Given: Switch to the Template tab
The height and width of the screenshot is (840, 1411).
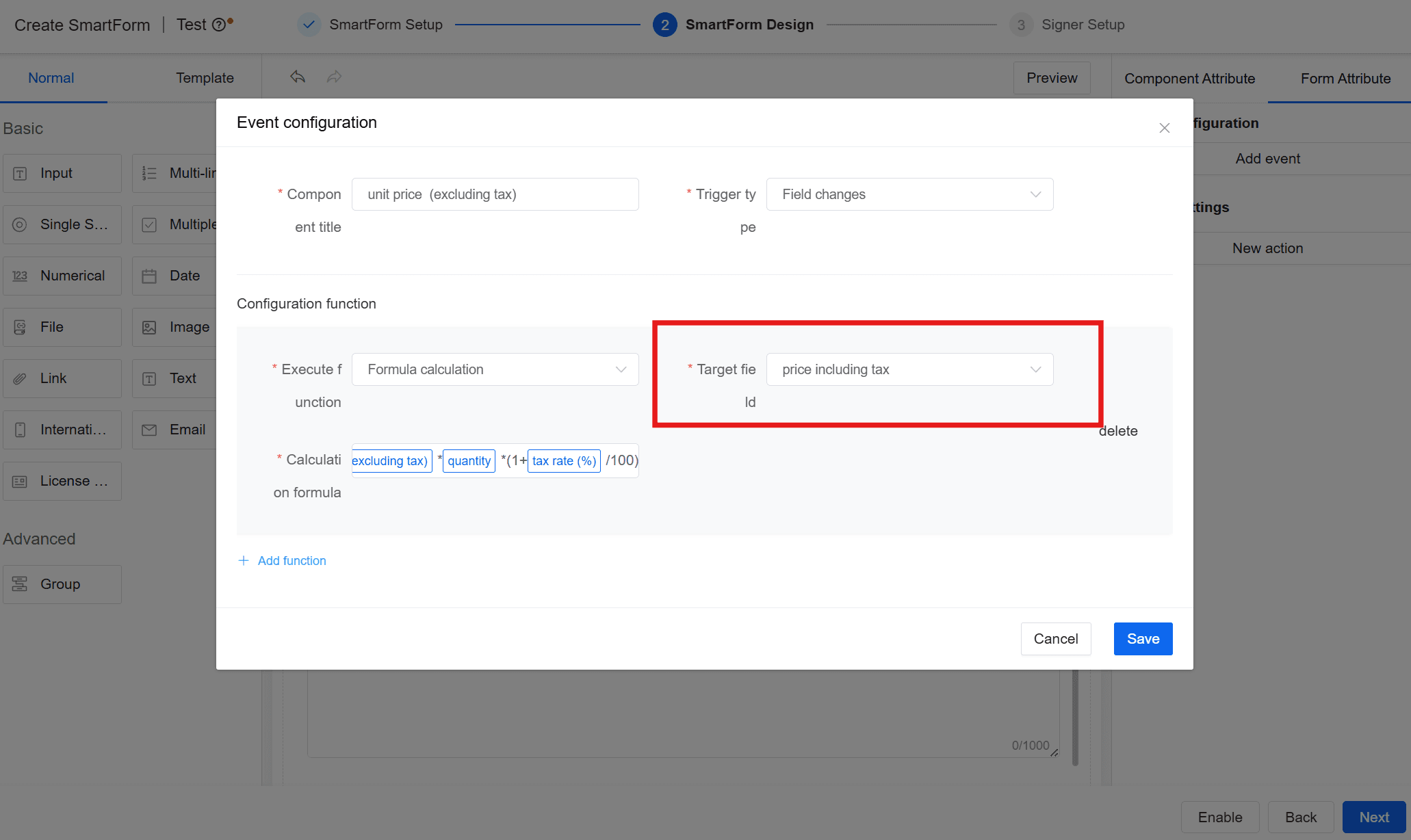Looking at the screenshot, I should [205, 78].
